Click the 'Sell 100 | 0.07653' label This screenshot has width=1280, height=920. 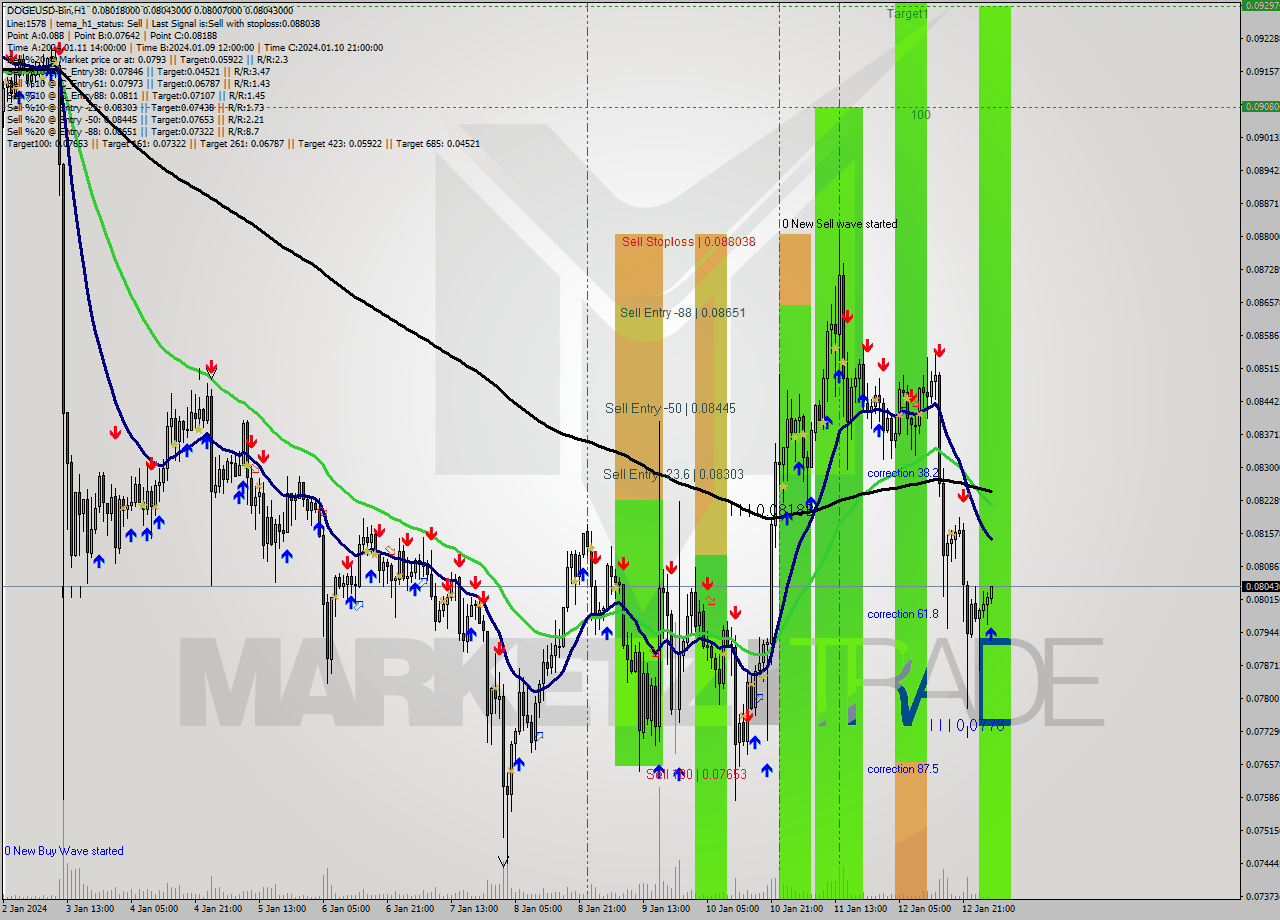pyautogui.click(x=696, y=774)
